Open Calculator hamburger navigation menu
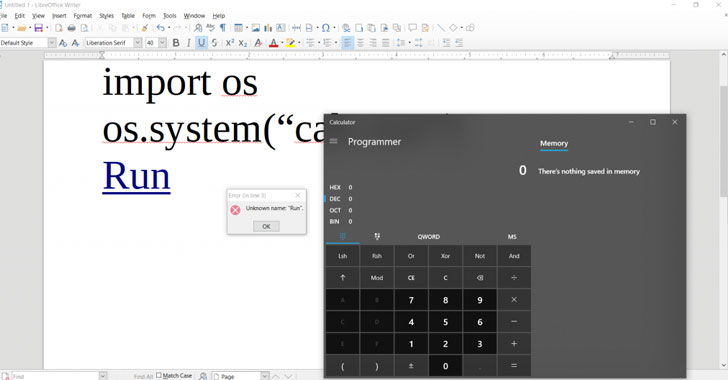 333,141
